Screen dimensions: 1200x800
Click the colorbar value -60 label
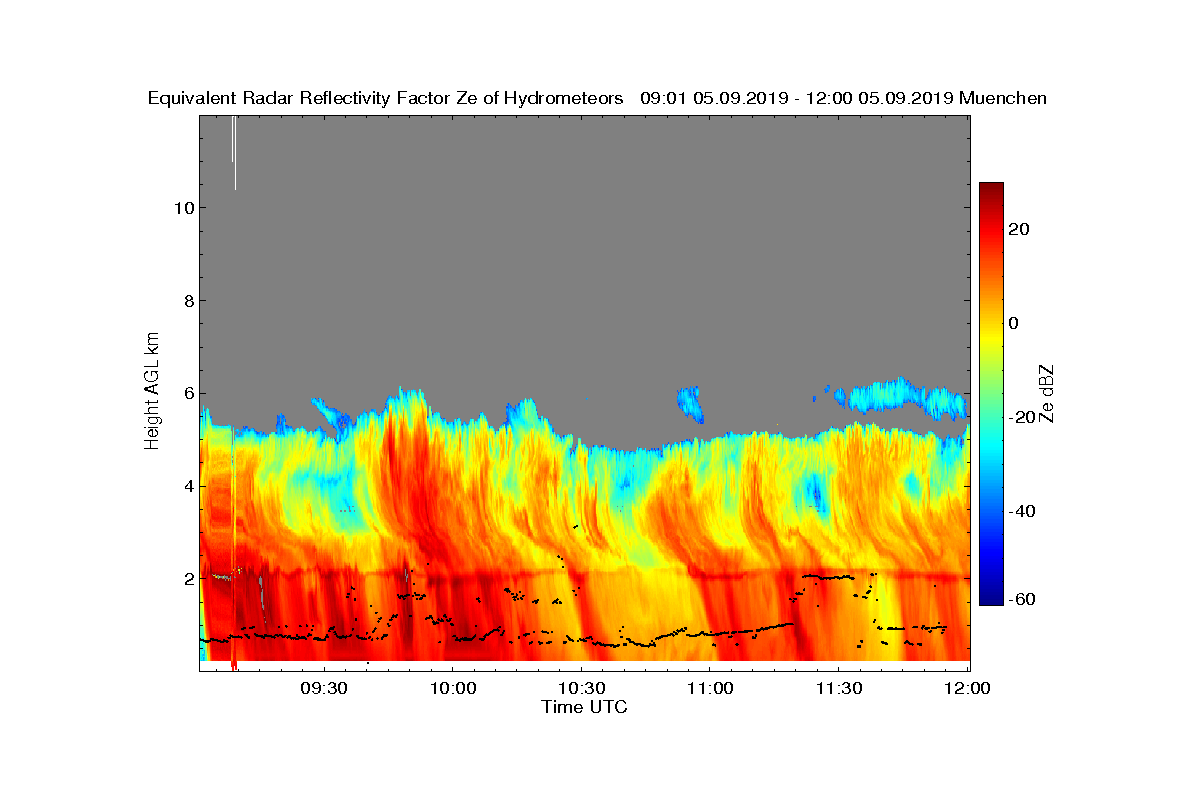1021,599
